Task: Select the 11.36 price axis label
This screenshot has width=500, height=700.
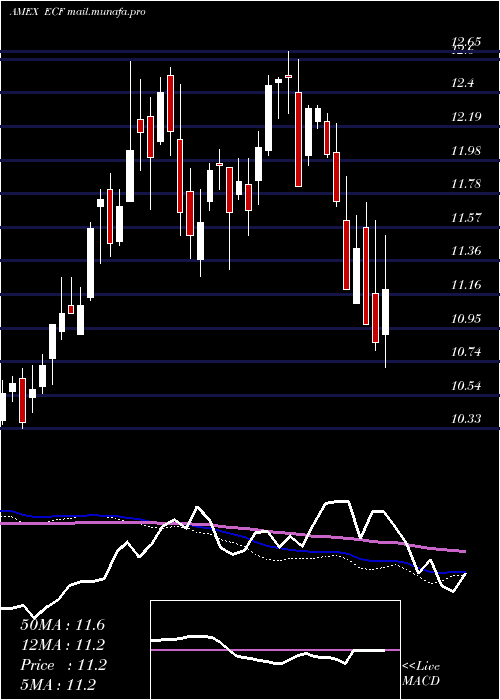Action: (x=466, y=251)
